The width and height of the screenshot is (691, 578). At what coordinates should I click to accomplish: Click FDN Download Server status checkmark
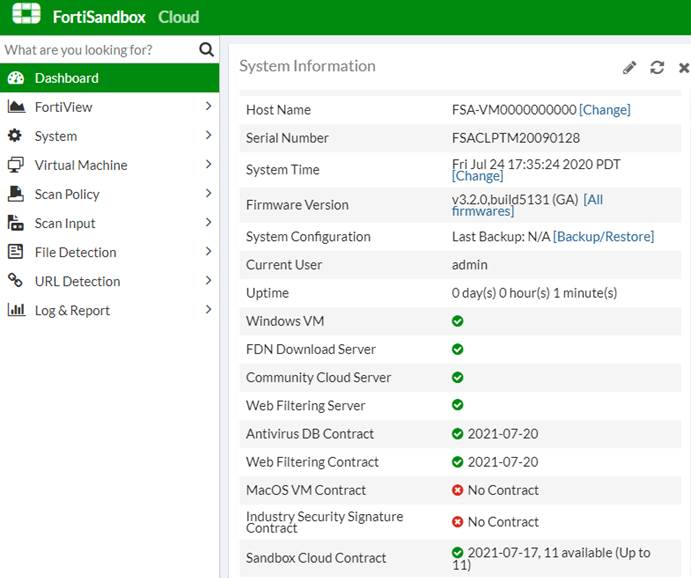457,349
